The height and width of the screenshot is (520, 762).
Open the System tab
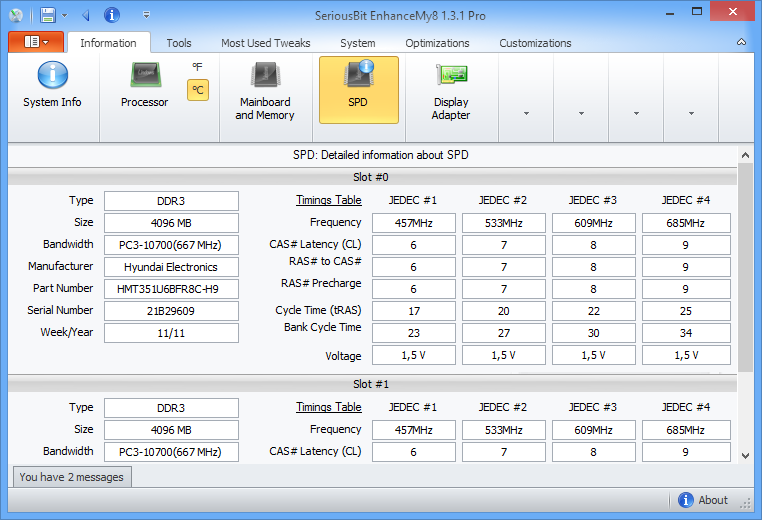click(x=358, y=43)
